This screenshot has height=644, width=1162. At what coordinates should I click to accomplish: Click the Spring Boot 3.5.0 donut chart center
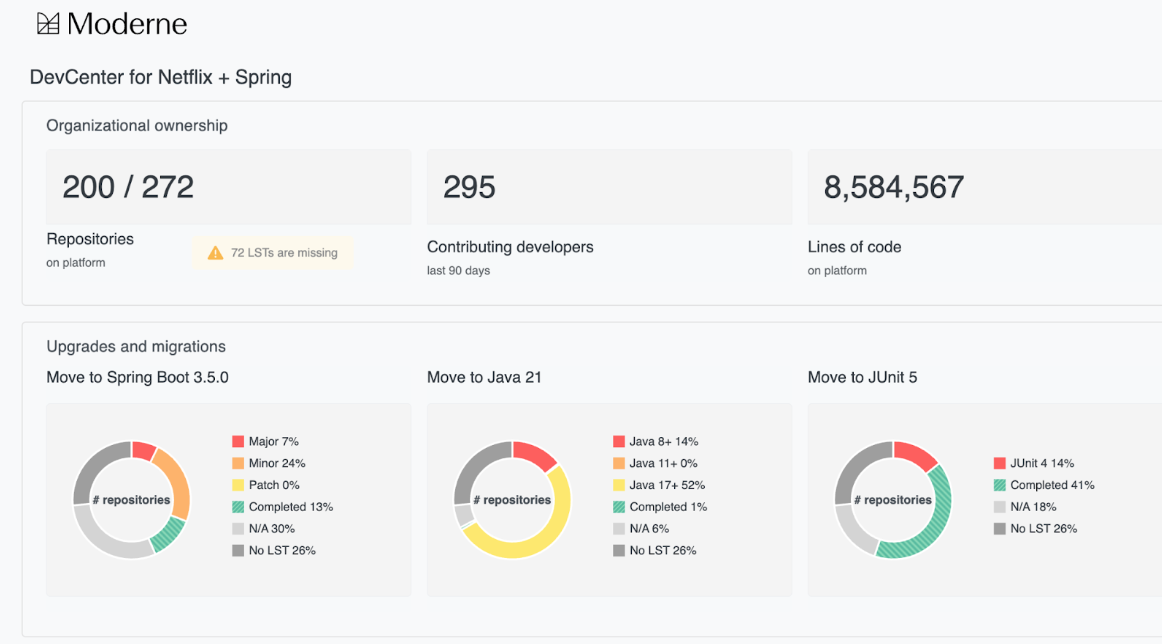pyautogui.click(x=132, y=499)
